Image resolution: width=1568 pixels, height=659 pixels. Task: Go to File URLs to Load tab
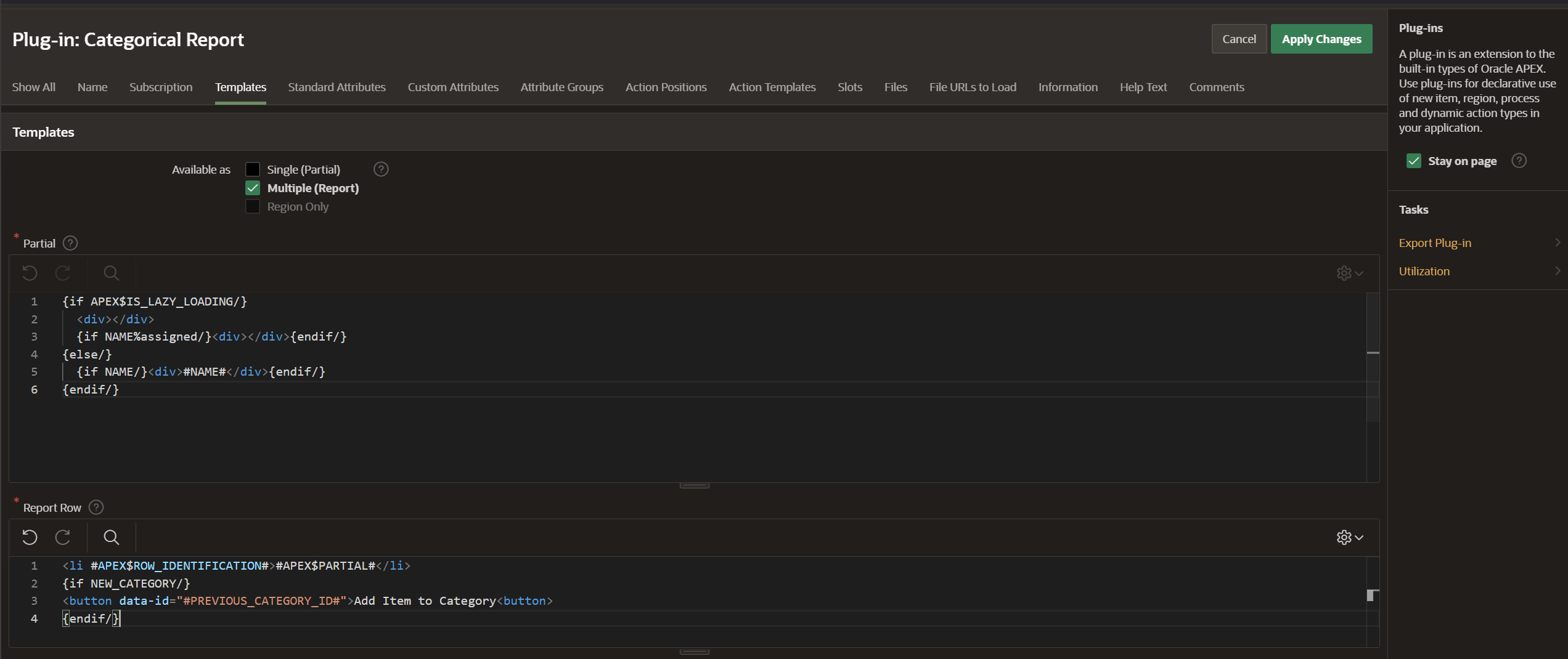click(x=973, y=87)
